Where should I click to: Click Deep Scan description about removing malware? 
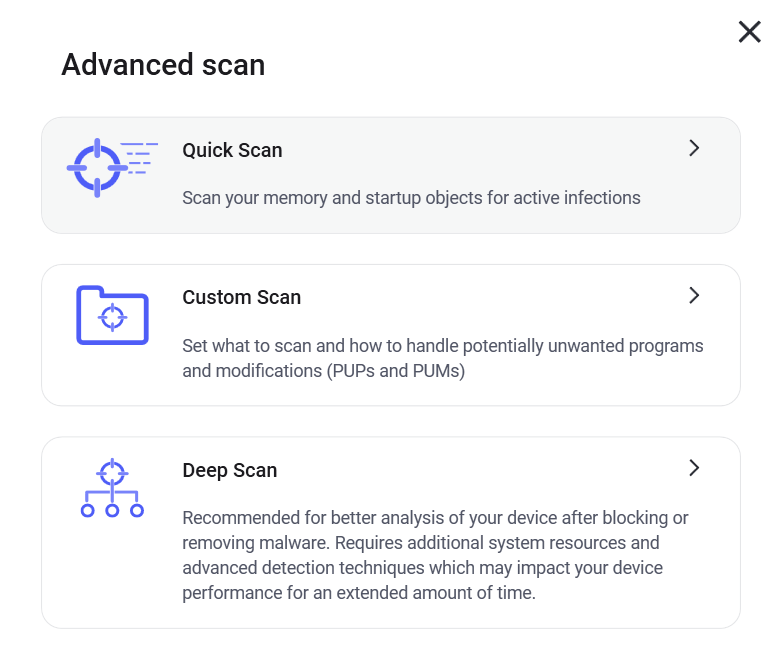(435, 555)
